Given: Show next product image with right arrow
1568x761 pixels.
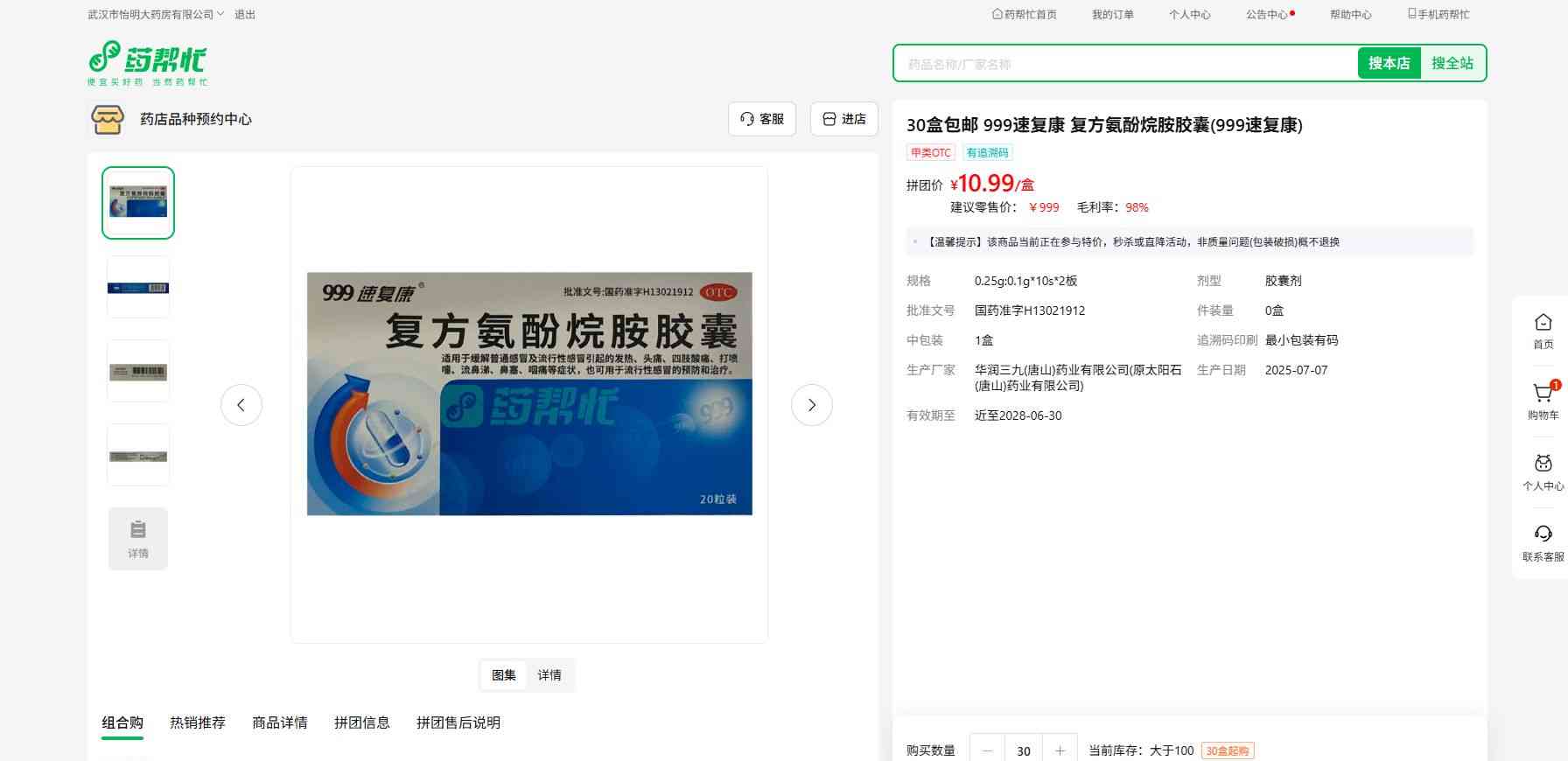Looking at the screenshot, I should [811, 405].
